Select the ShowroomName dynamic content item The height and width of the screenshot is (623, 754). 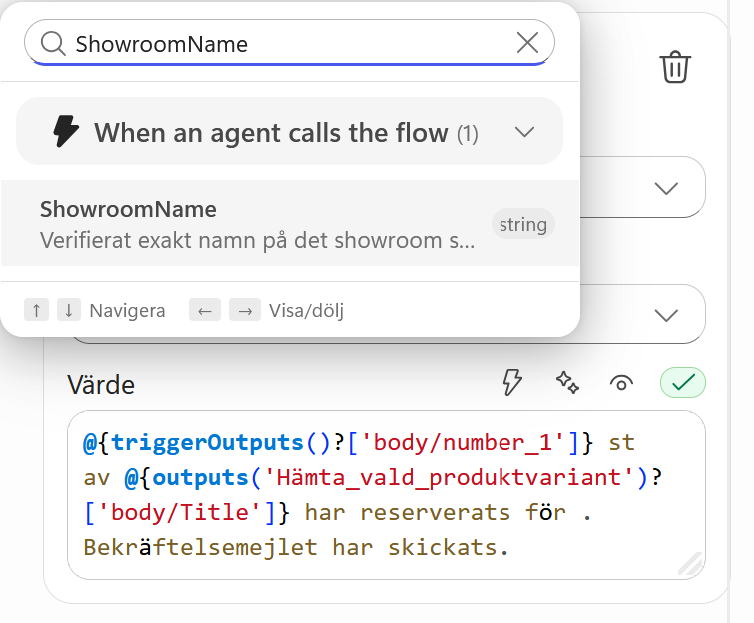coord(290,224)
